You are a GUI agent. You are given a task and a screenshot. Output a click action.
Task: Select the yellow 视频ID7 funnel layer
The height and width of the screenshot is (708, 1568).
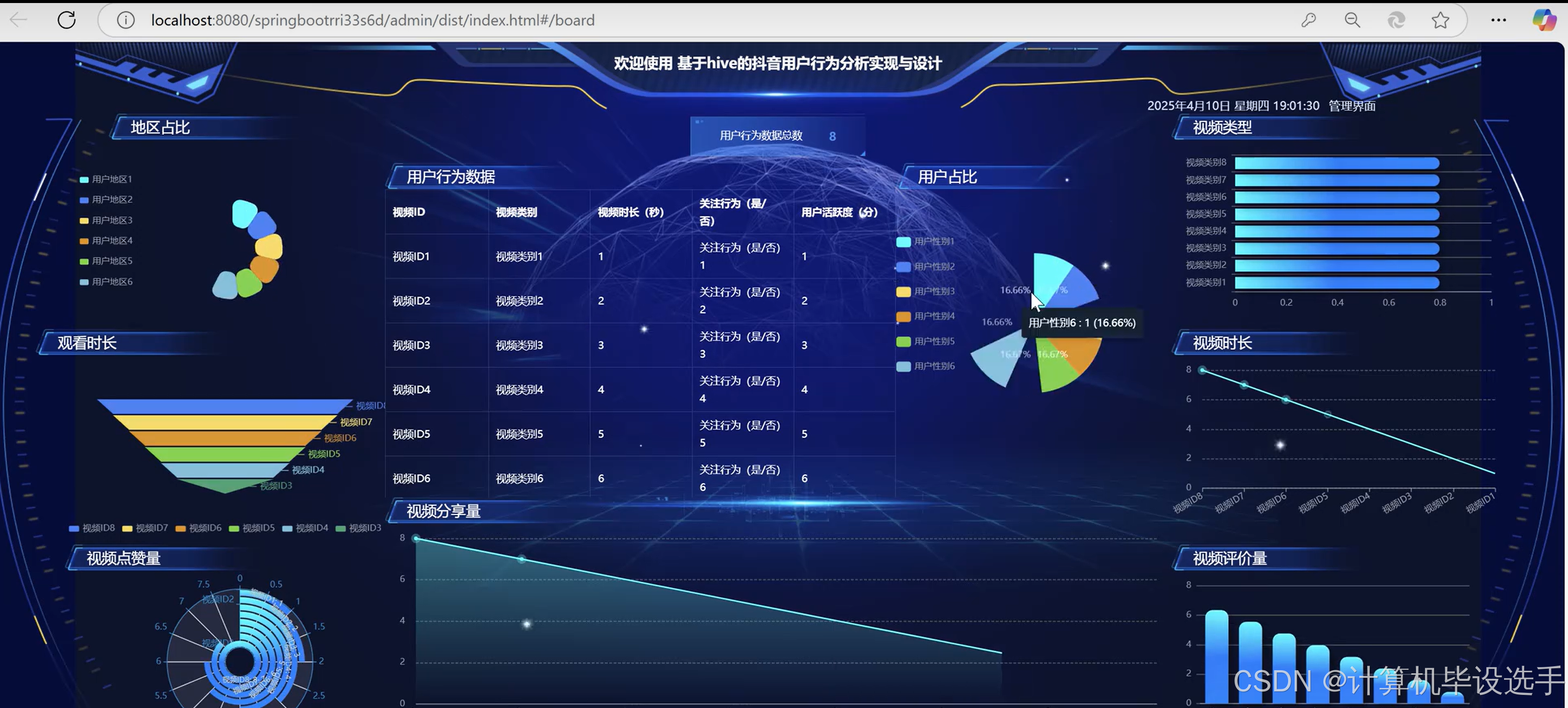[225, 422]
